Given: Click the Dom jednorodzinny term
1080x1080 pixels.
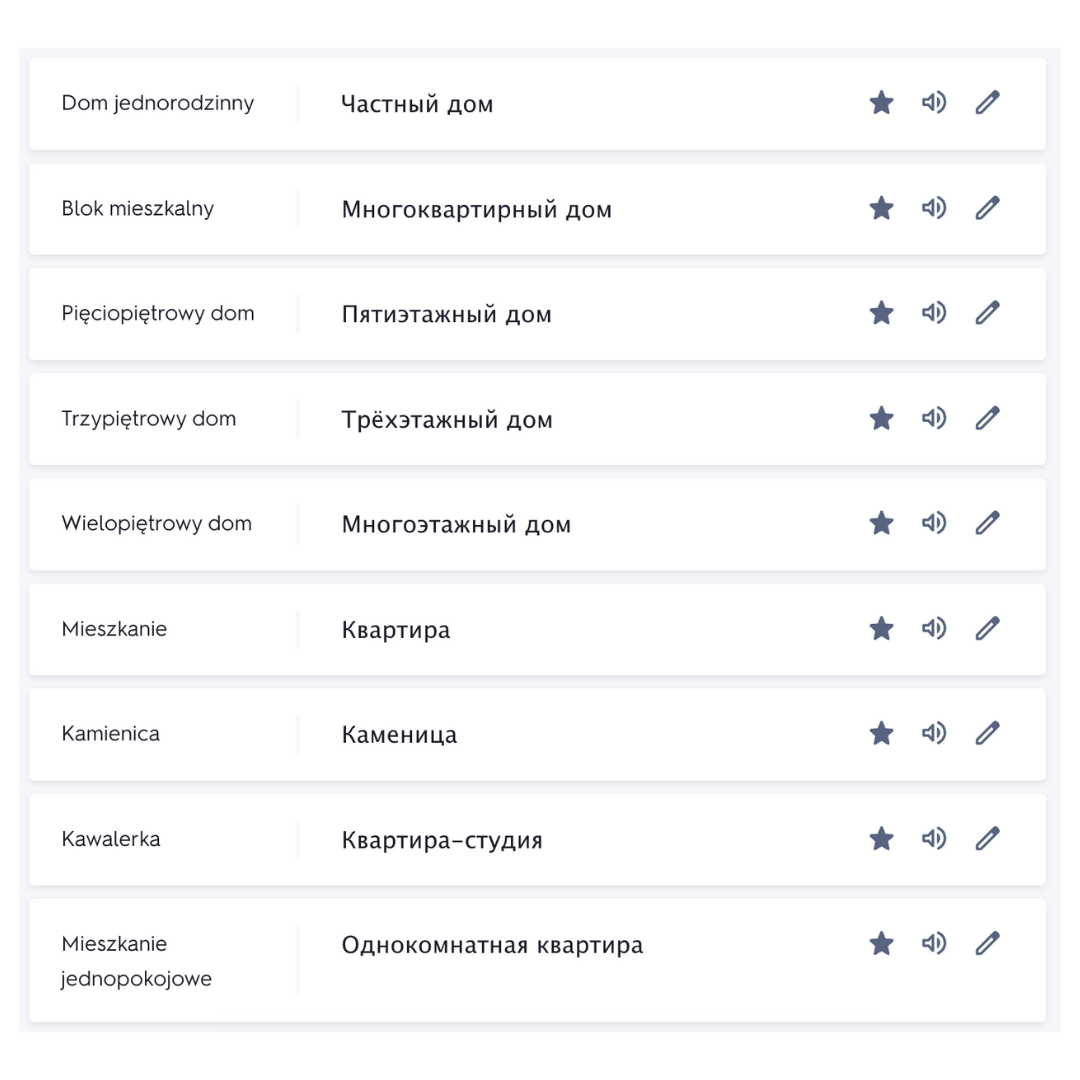Looking at the screenshot, I should pyautogui.click(x=157, y=103).
